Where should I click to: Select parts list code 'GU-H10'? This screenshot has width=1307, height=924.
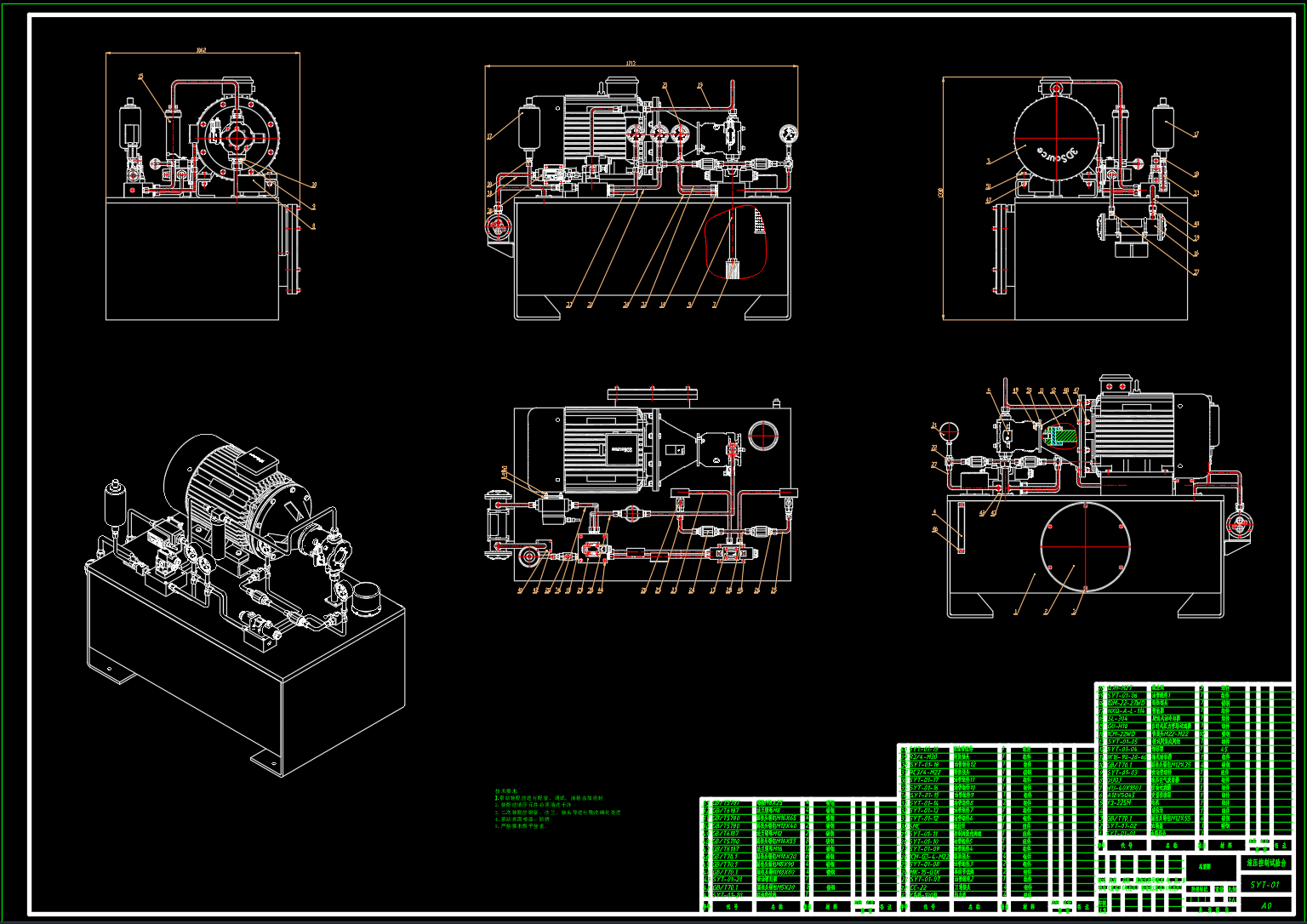[1117, 726]
